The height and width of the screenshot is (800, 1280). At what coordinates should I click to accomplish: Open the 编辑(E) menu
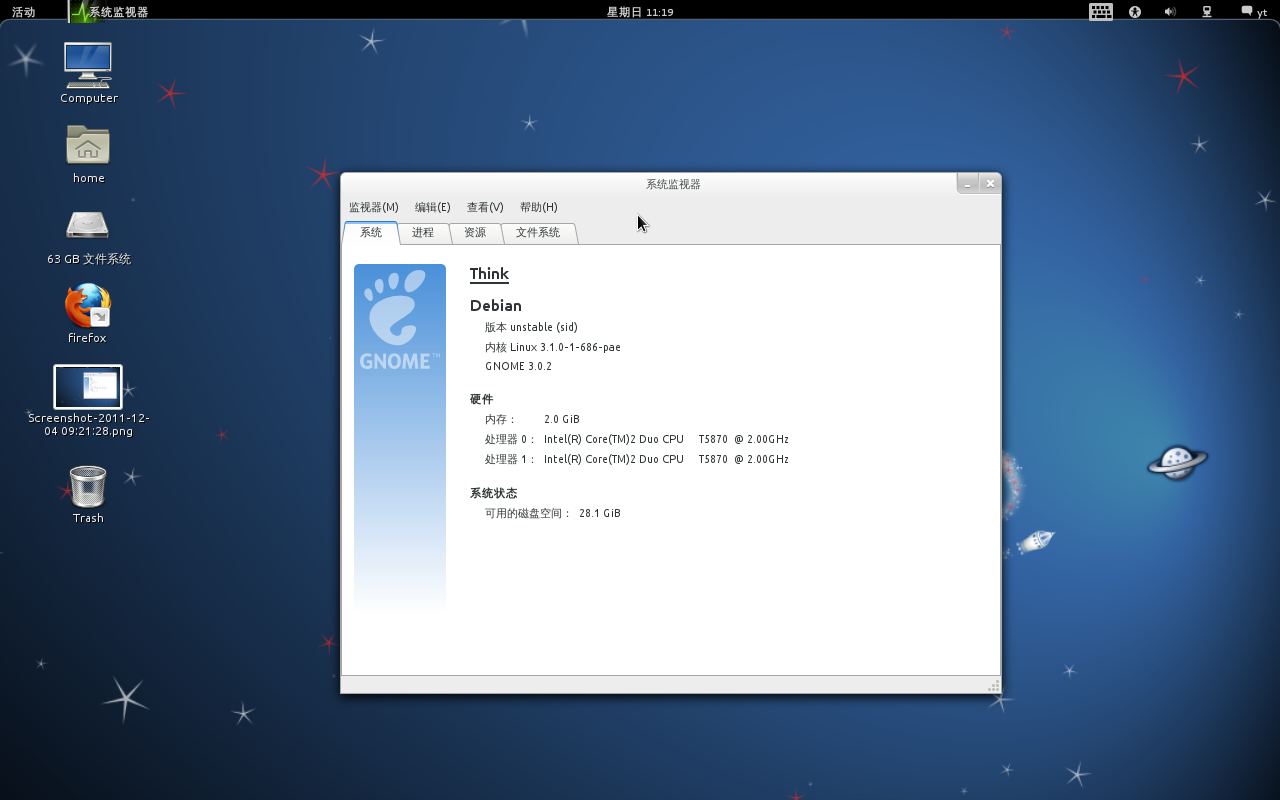(x=432, y=207)
